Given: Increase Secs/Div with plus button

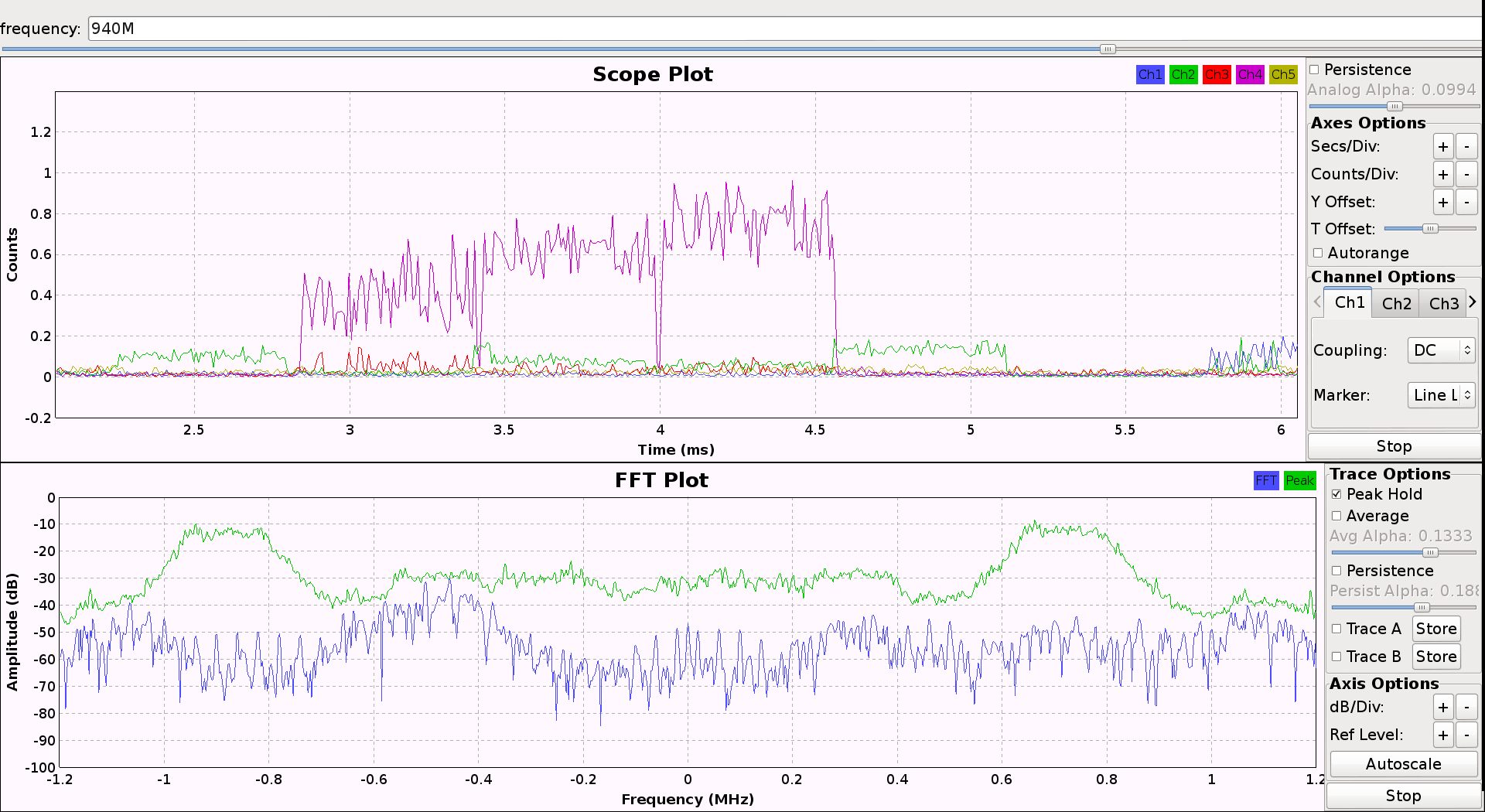Looking at the screenshot, I should 1443,146.
